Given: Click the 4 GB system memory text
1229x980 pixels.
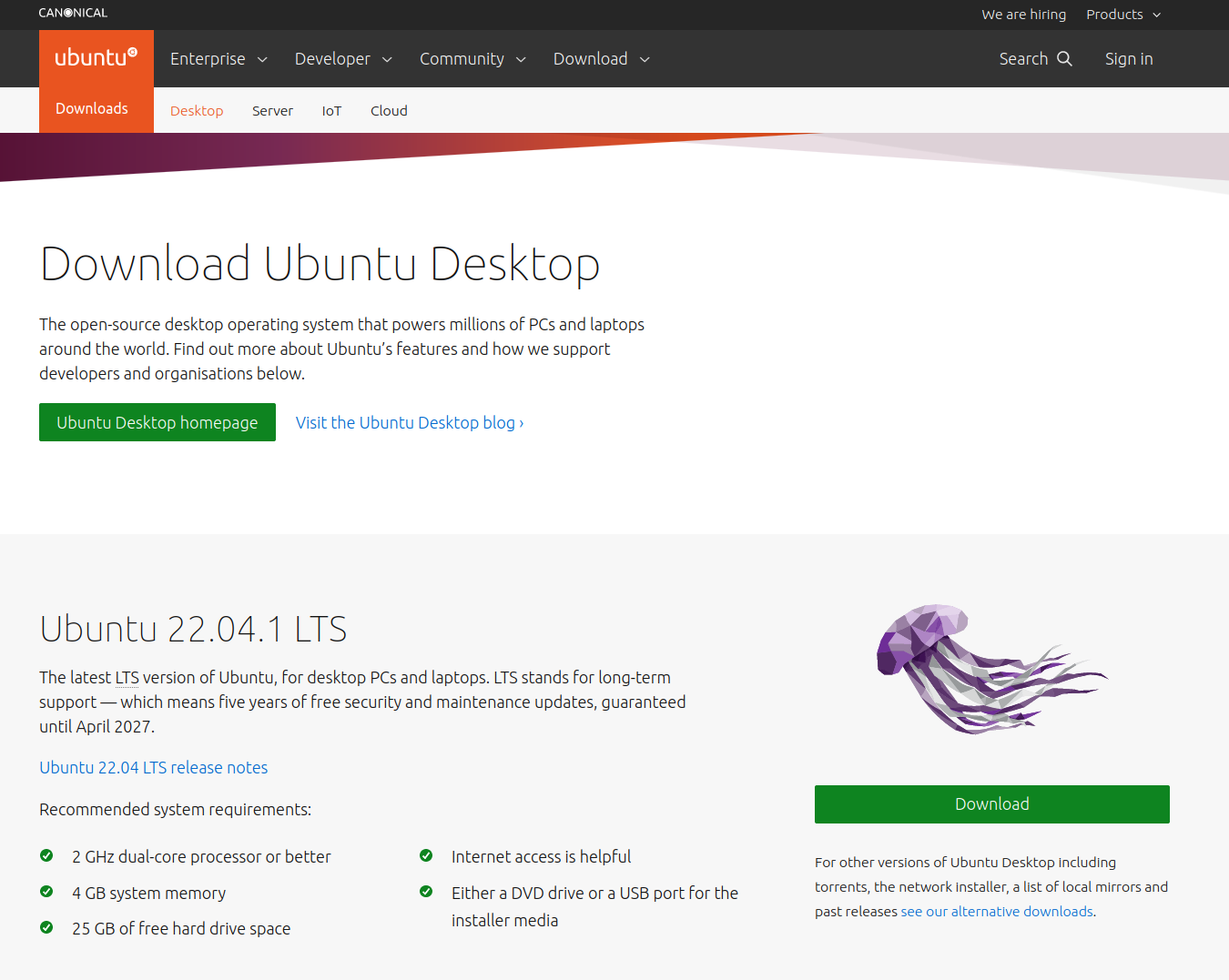Looking at the screenshot, I should (x=149, y=894).
